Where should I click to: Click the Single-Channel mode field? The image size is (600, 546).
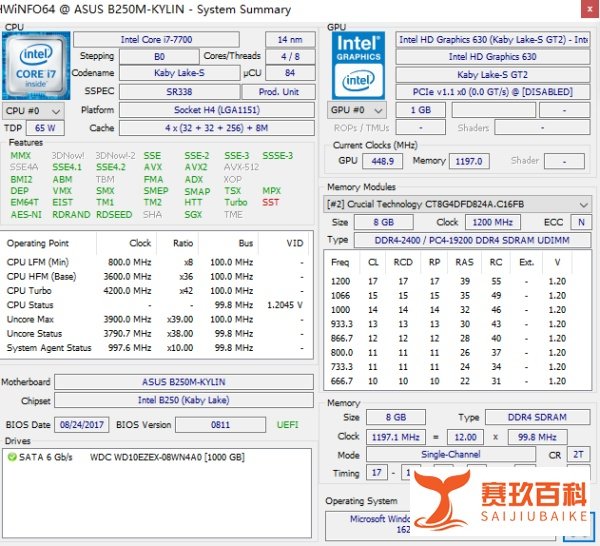pyautogui.click(x=451, y=455)
